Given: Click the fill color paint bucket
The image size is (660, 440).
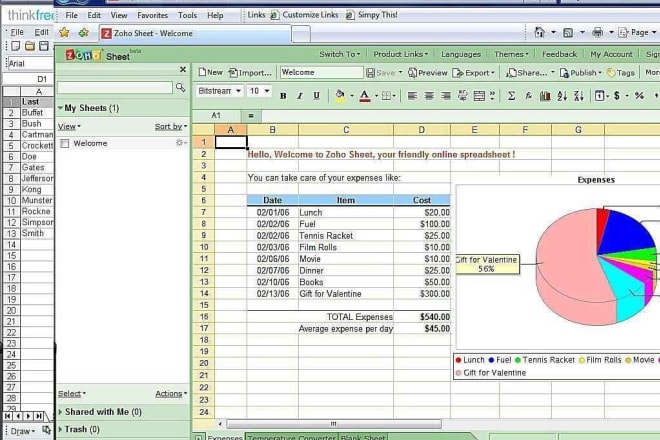Looking at the screenshot, I should (340, 96).
